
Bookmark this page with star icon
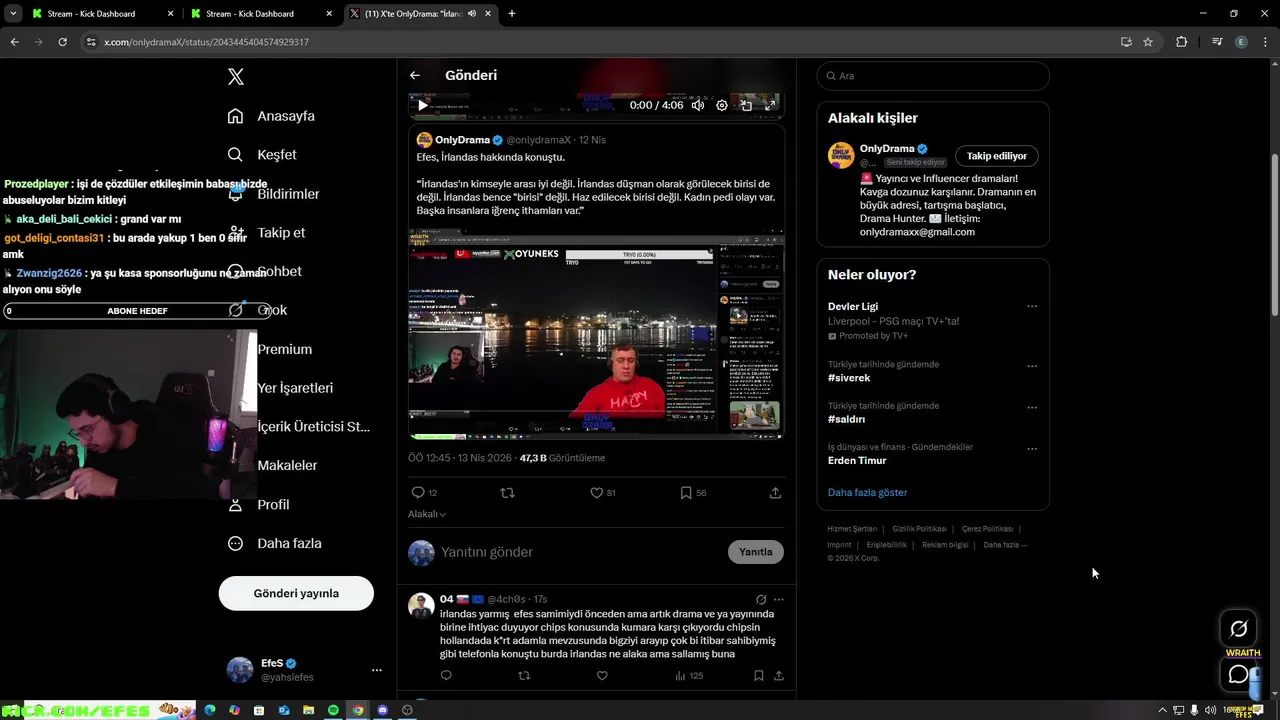tap(1148, 42)
